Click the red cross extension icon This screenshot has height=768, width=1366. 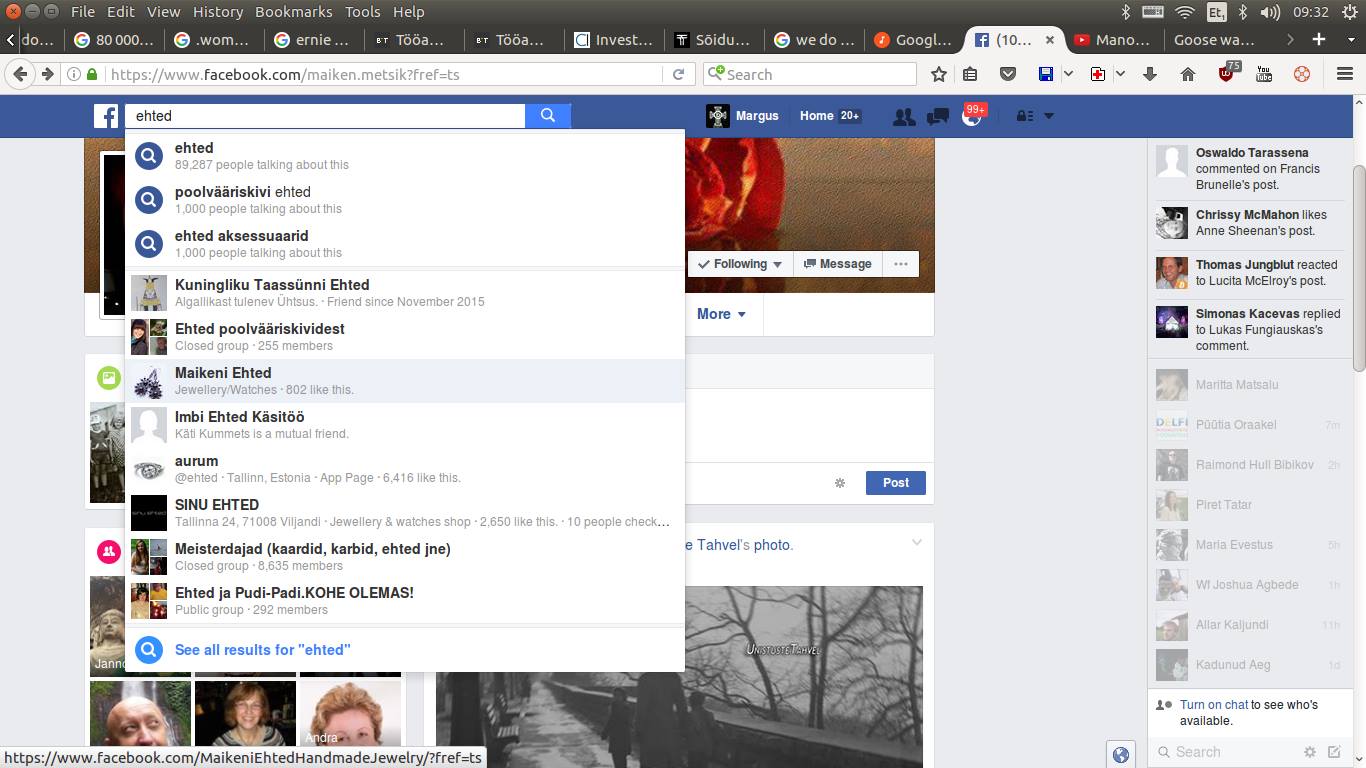coord(1098,74)
